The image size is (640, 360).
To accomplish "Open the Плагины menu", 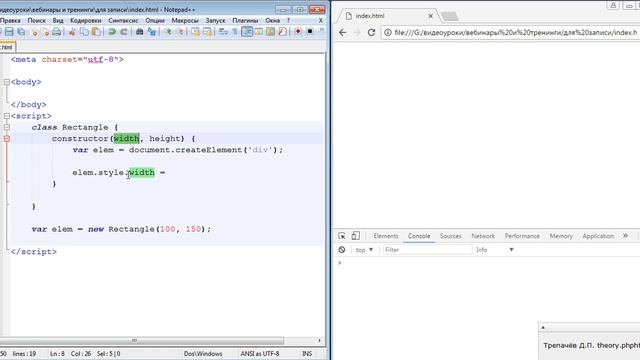I will (x=245, y=20).
